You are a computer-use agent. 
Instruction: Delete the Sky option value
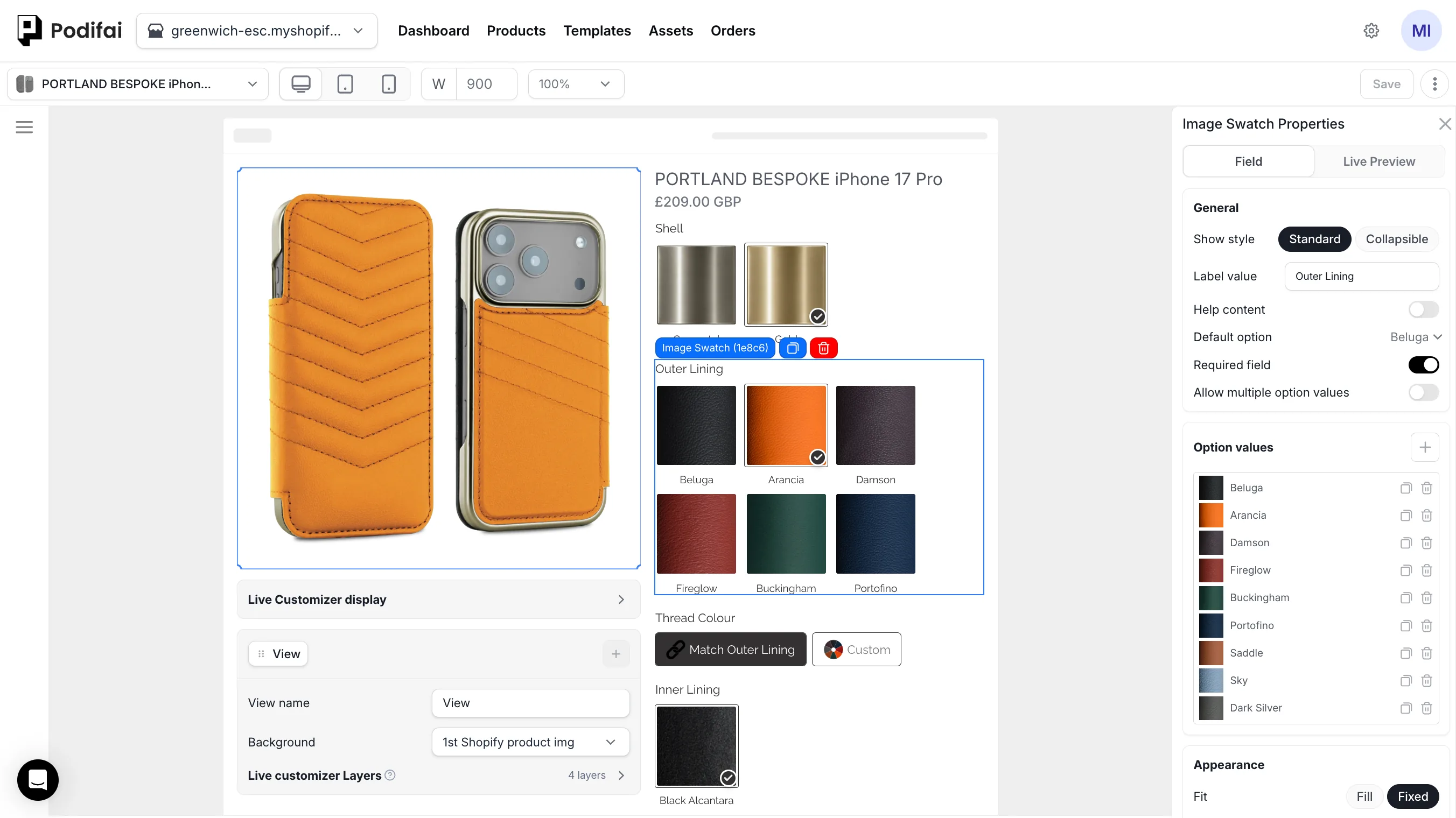click(1426, 681)
